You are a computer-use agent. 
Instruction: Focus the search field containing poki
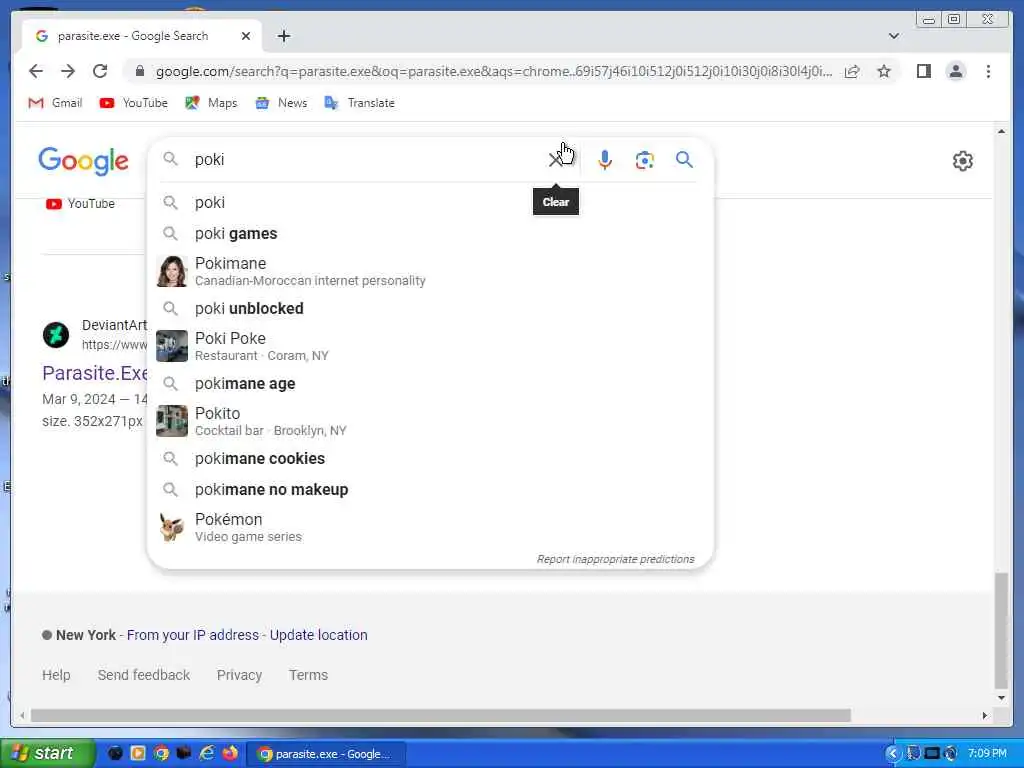tap(366, 159)
